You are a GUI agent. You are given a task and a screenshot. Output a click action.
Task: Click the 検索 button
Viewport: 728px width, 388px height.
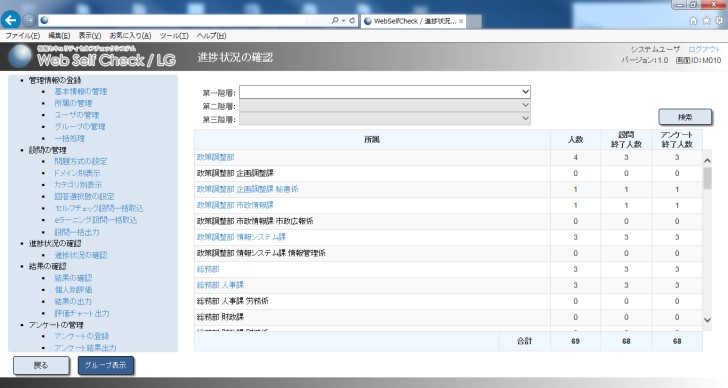coord(685,117)
